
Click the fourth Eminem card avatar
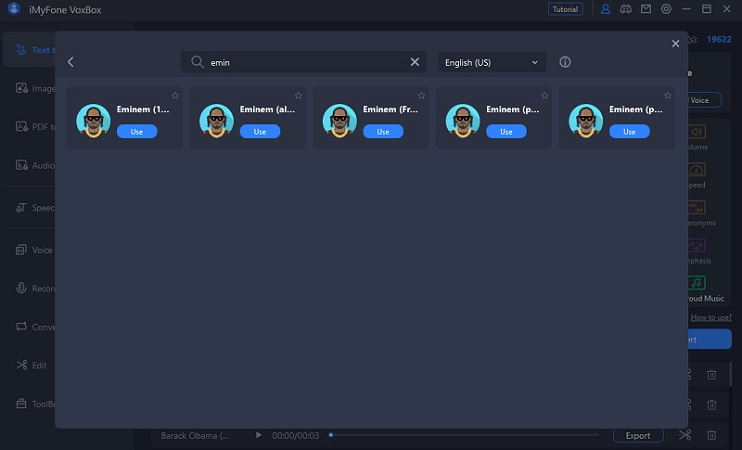[463, 121]
